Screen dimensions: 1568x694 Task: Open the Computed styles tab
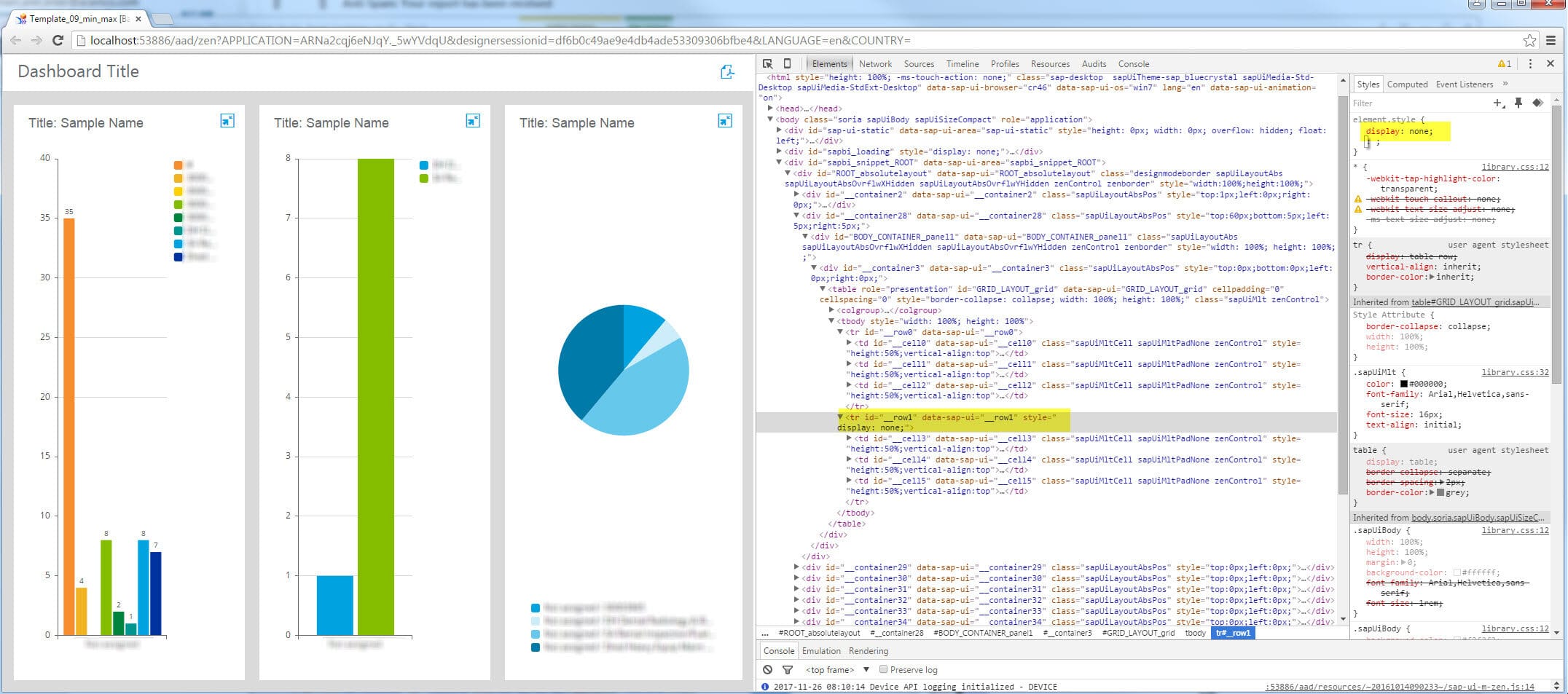pos(1406,84)
